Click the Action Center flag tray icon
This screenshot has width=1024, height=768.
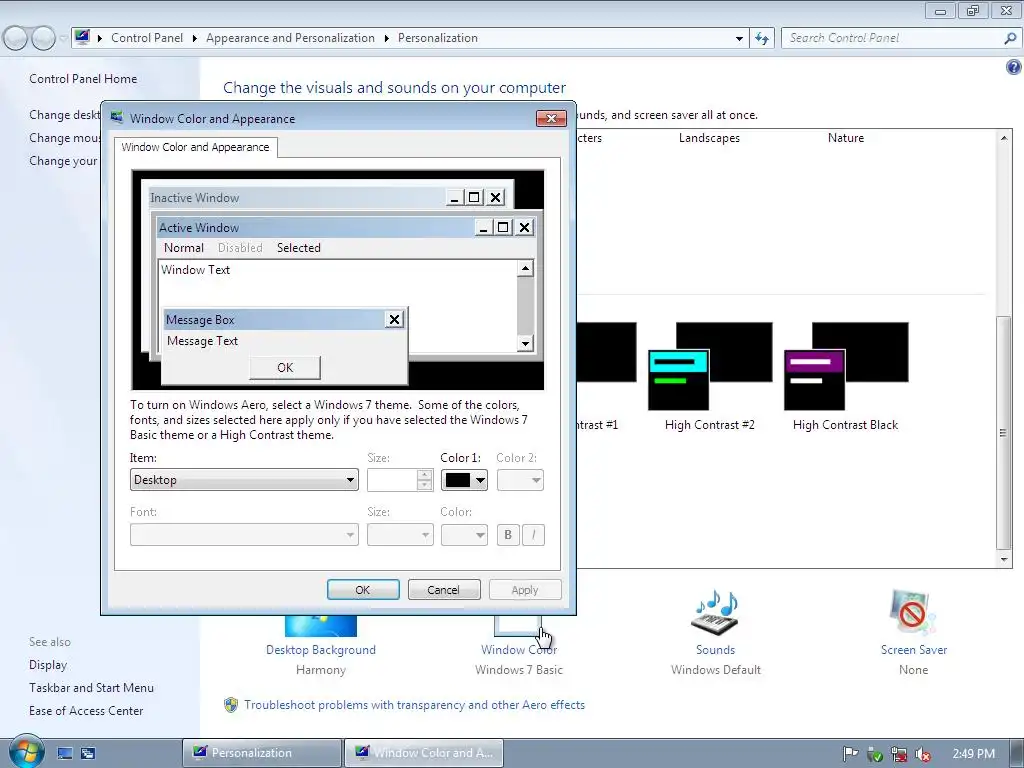click(x=850, y=754)
